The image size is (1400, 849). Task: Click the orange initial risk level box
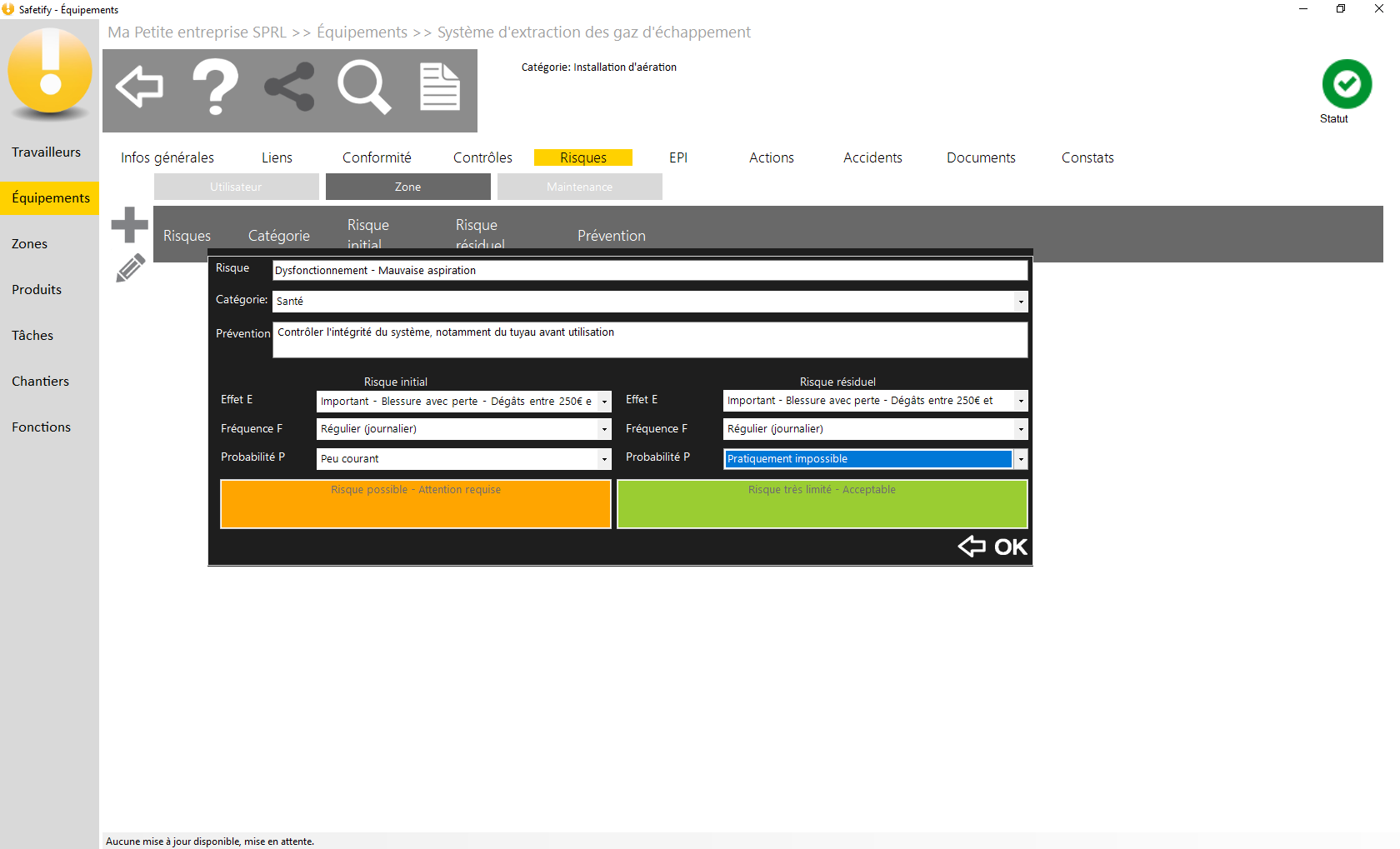click(415, 504)
